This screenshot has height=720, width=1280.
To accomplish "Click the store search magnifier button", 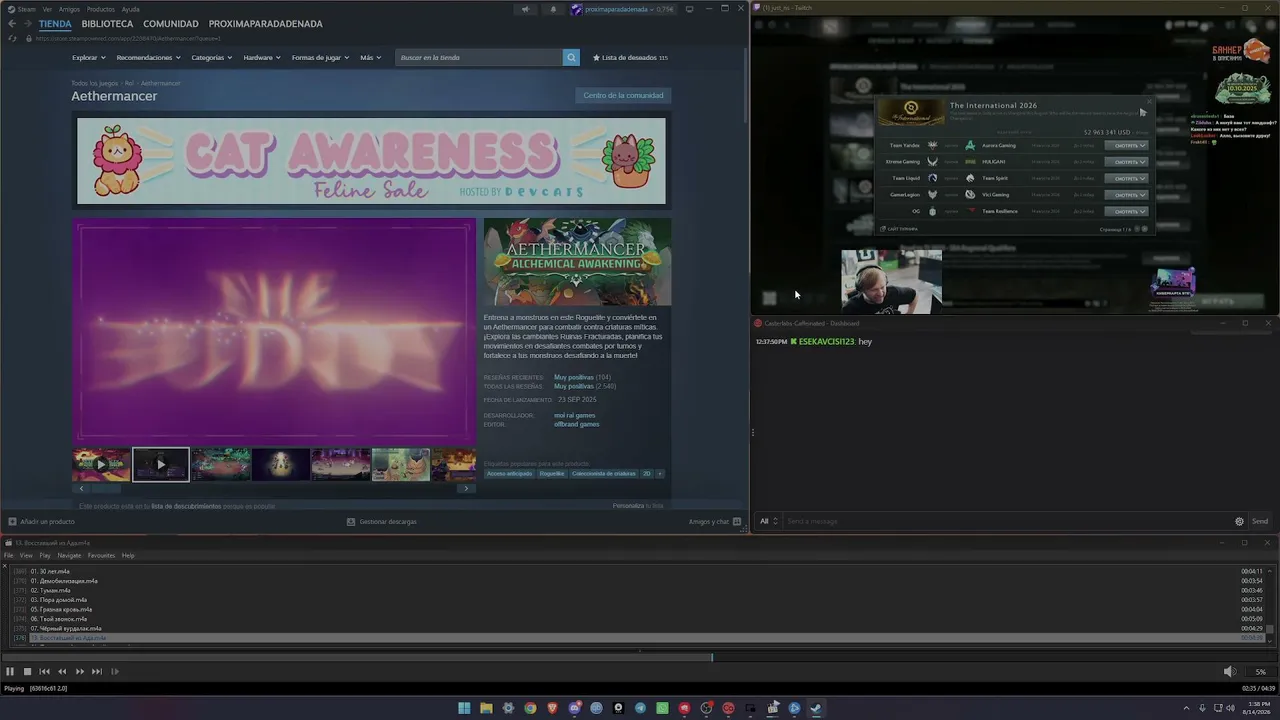I will tap(571, 58).
